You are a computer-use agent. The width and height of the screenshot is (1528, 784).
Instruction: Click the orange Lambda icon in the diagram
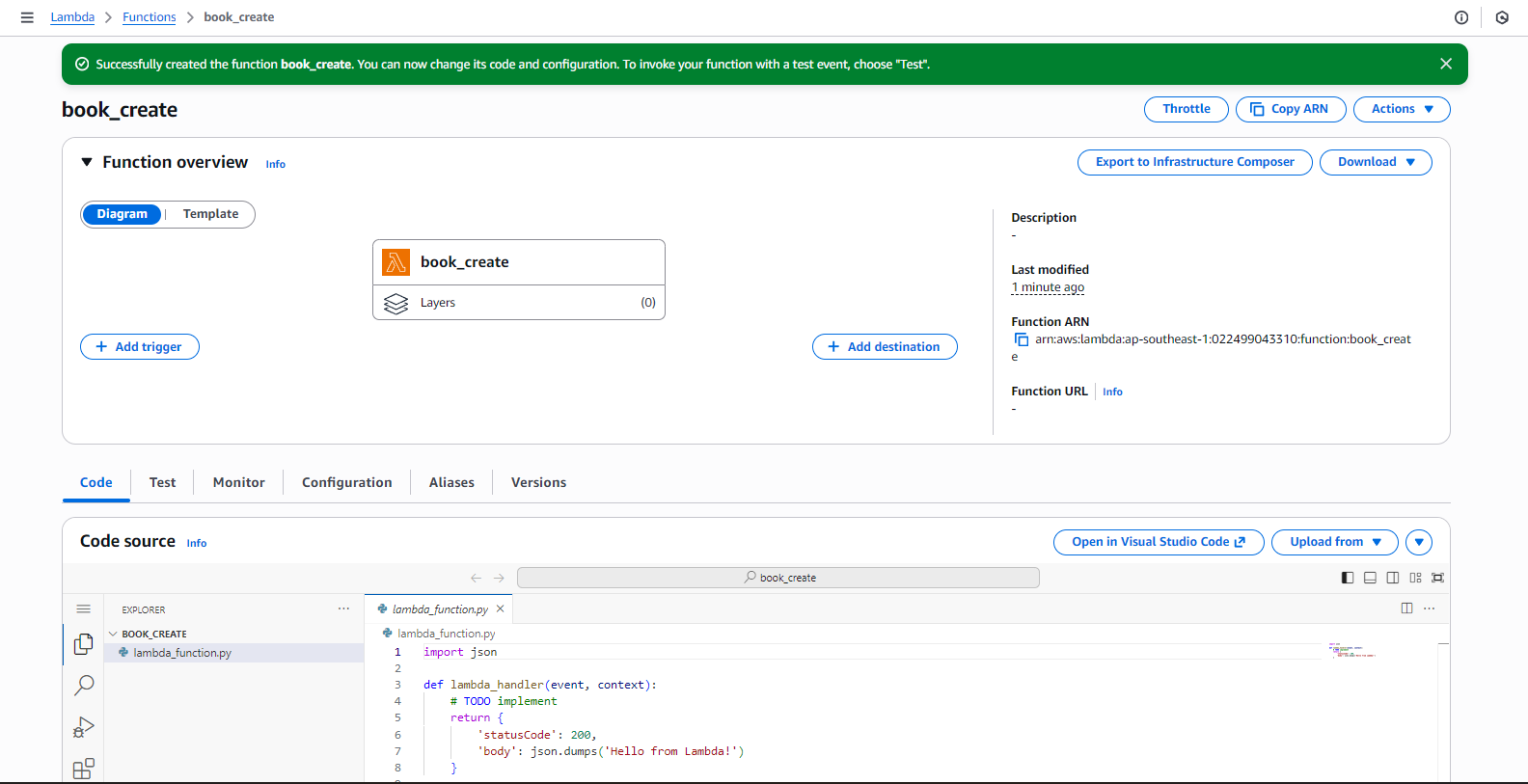tap(396, 262)
